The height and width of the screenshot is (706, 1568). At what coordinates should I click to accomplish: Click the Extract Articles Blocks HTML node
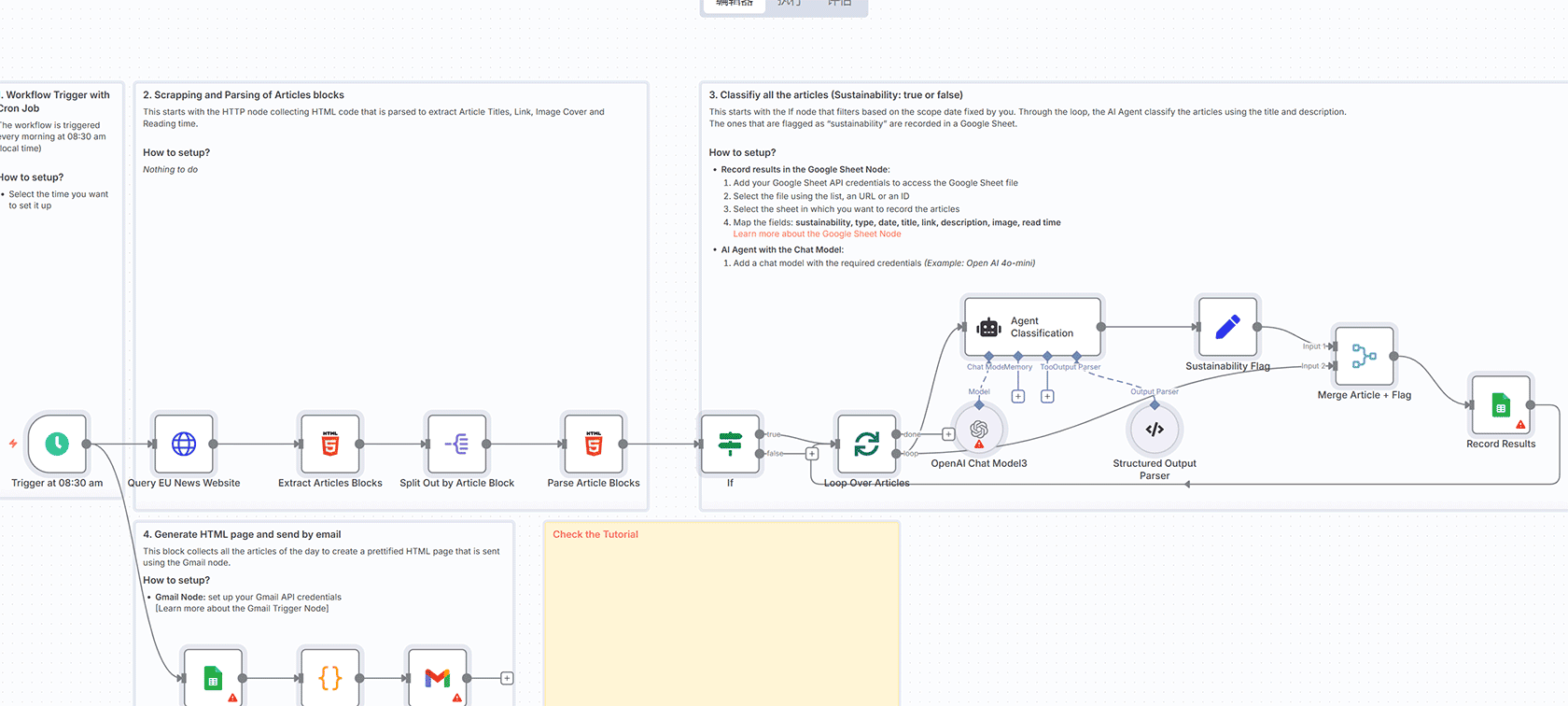click(x=329, y=444)
